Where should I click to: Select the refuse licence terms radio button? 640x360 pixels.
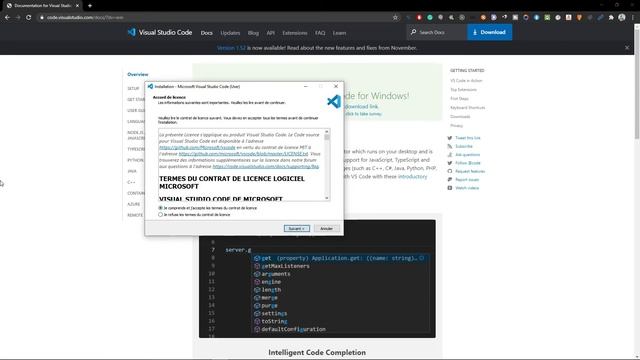(160, 214)
